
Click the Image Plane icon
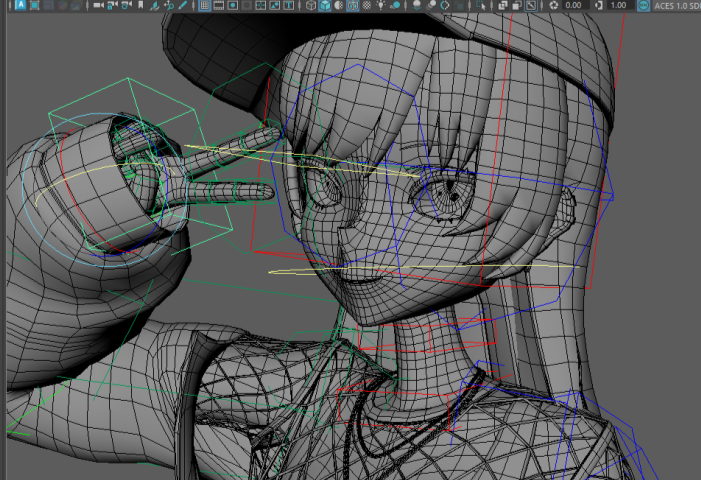tap(155, 5)
